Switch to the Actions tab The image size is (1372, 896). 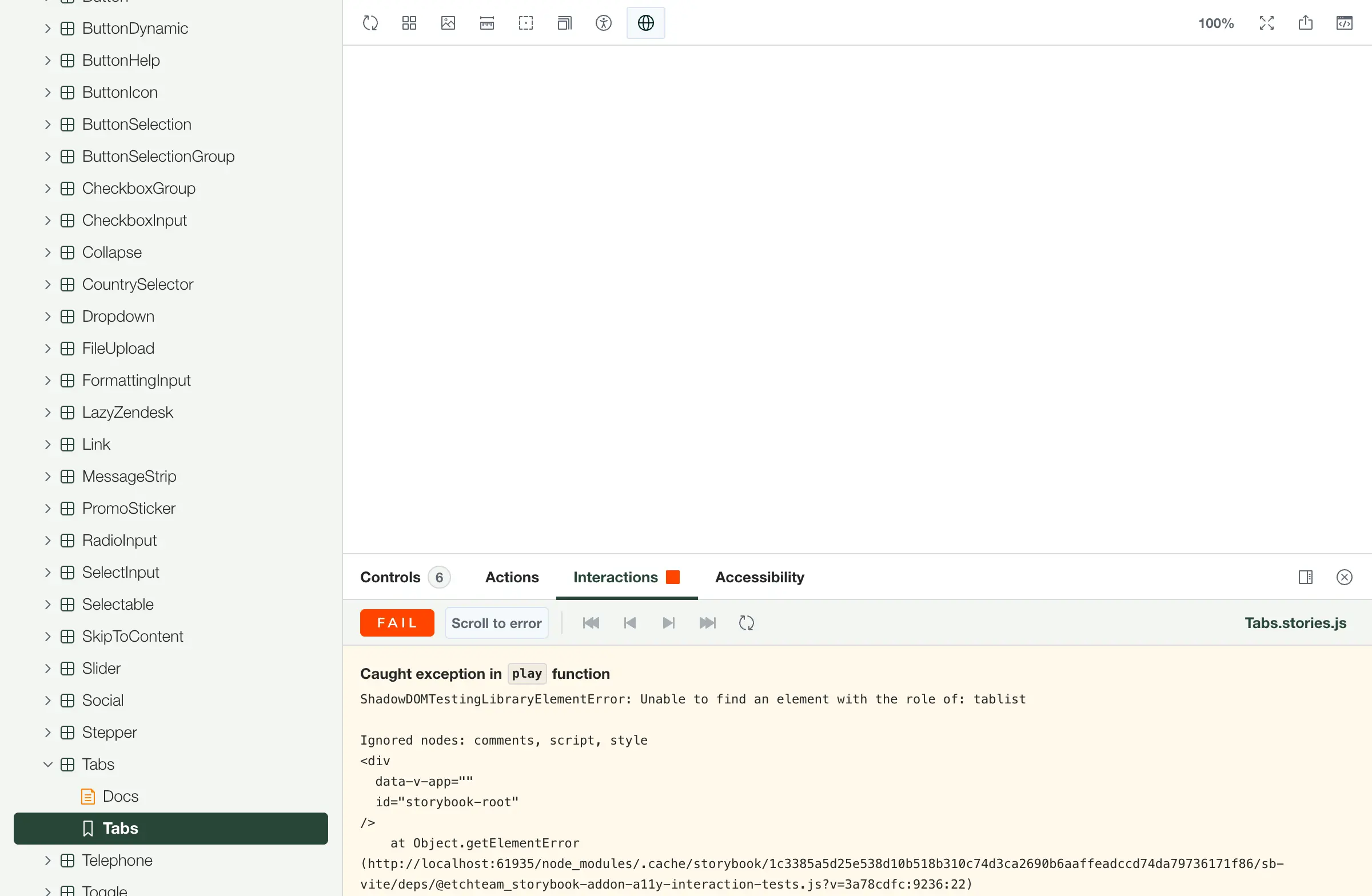click(512, 577)
